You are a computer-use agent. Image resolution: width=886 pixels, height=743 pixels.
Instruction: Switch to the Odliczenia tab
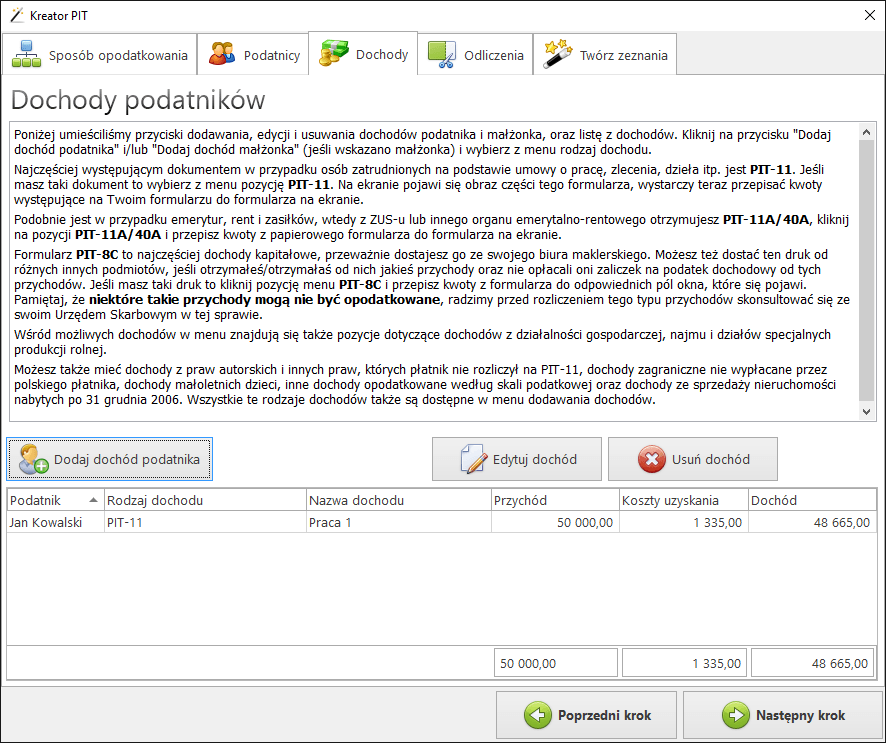click(x=476, y=55)
